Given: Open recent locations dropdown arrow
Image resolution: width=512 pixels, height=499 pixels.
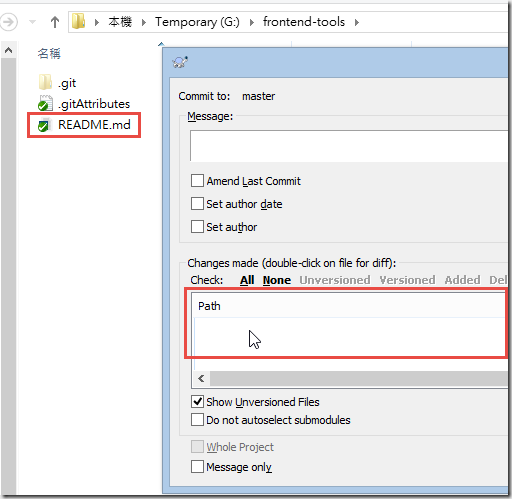Looking at the screenshot, I should 32,22.
